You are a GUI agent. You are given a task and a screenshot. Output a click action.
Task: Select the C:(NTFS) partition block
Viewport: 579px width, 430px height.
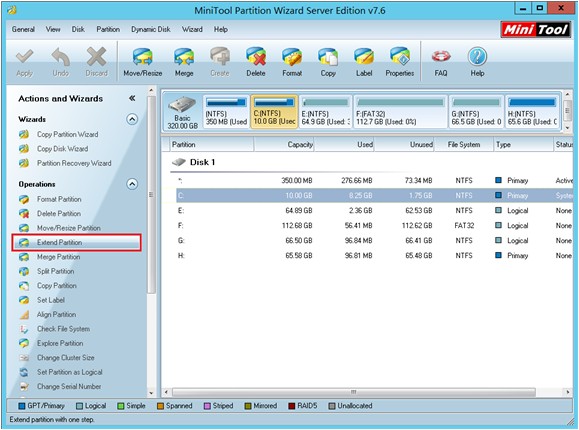tap(274, 112)
